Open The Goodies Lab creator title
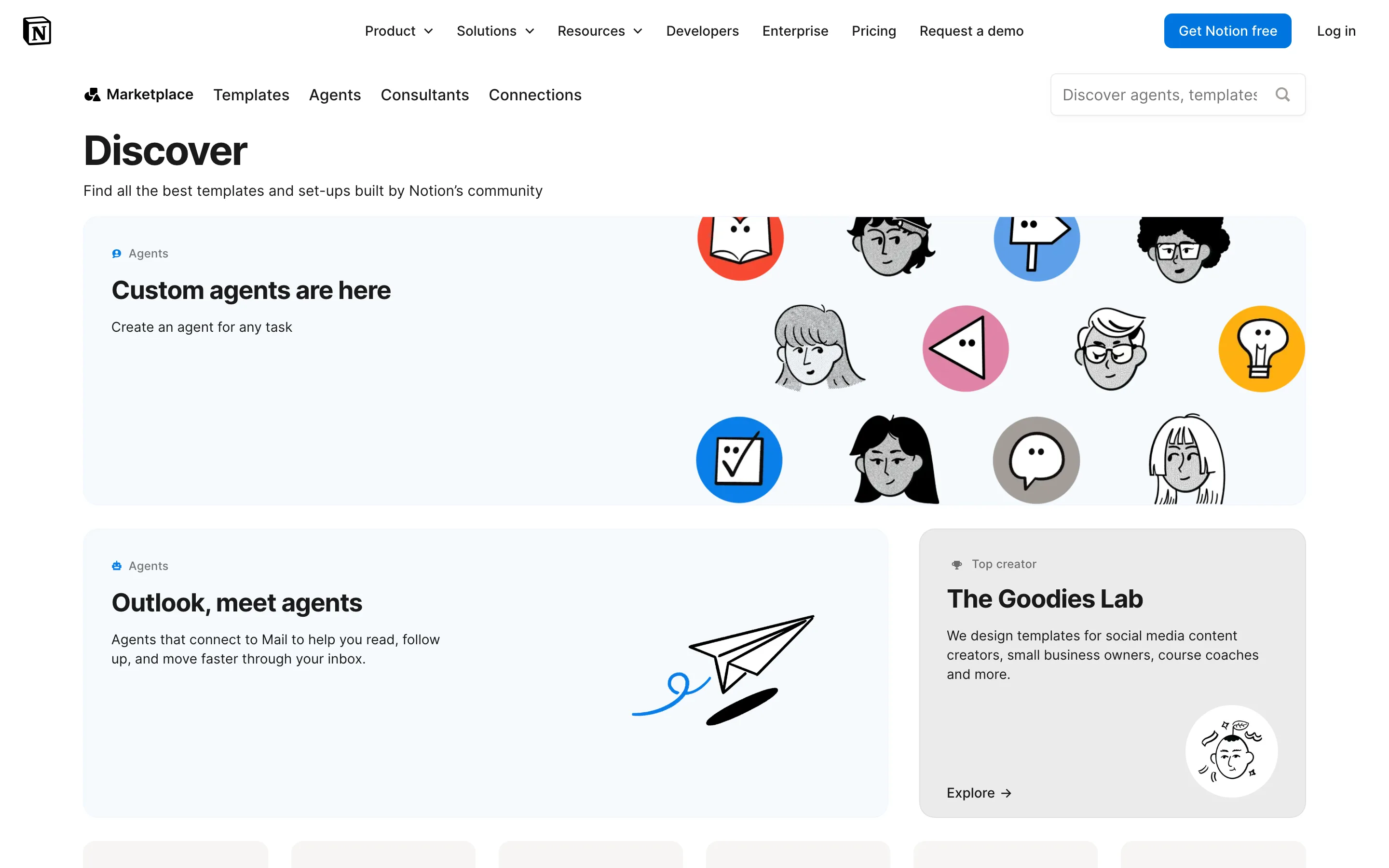 tap(1045, 599)
